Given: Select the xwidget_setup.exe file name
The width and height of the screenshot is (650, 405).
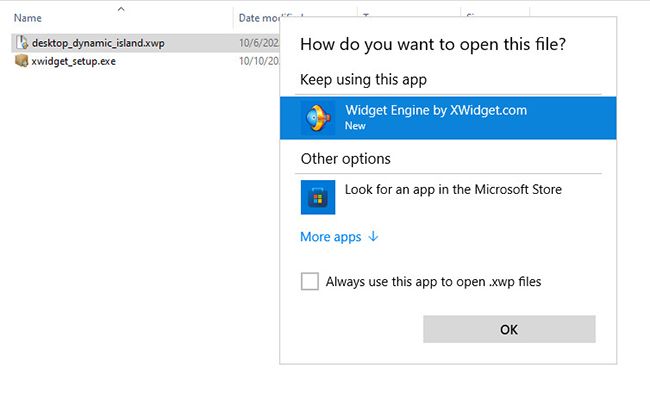Looking at the screenshot, I should (73, 61).
